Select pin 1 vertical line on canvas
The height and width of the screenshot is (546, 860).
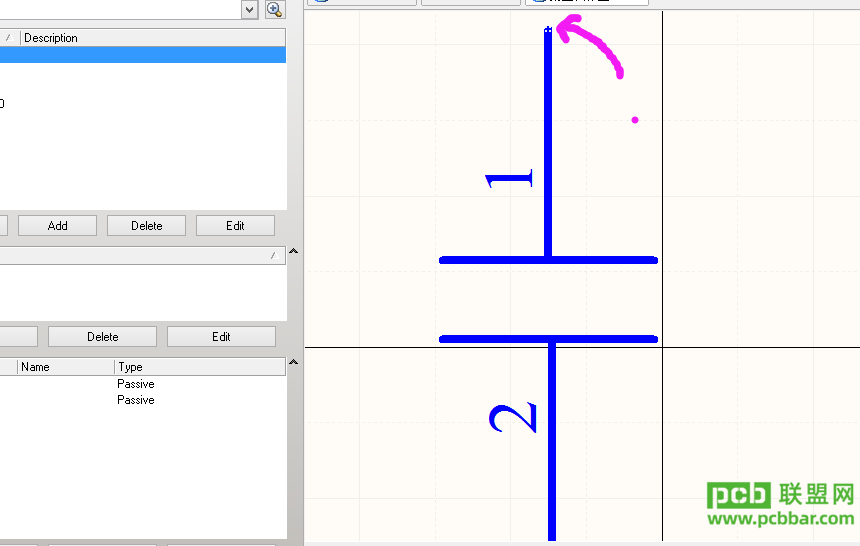click(548, 143)
